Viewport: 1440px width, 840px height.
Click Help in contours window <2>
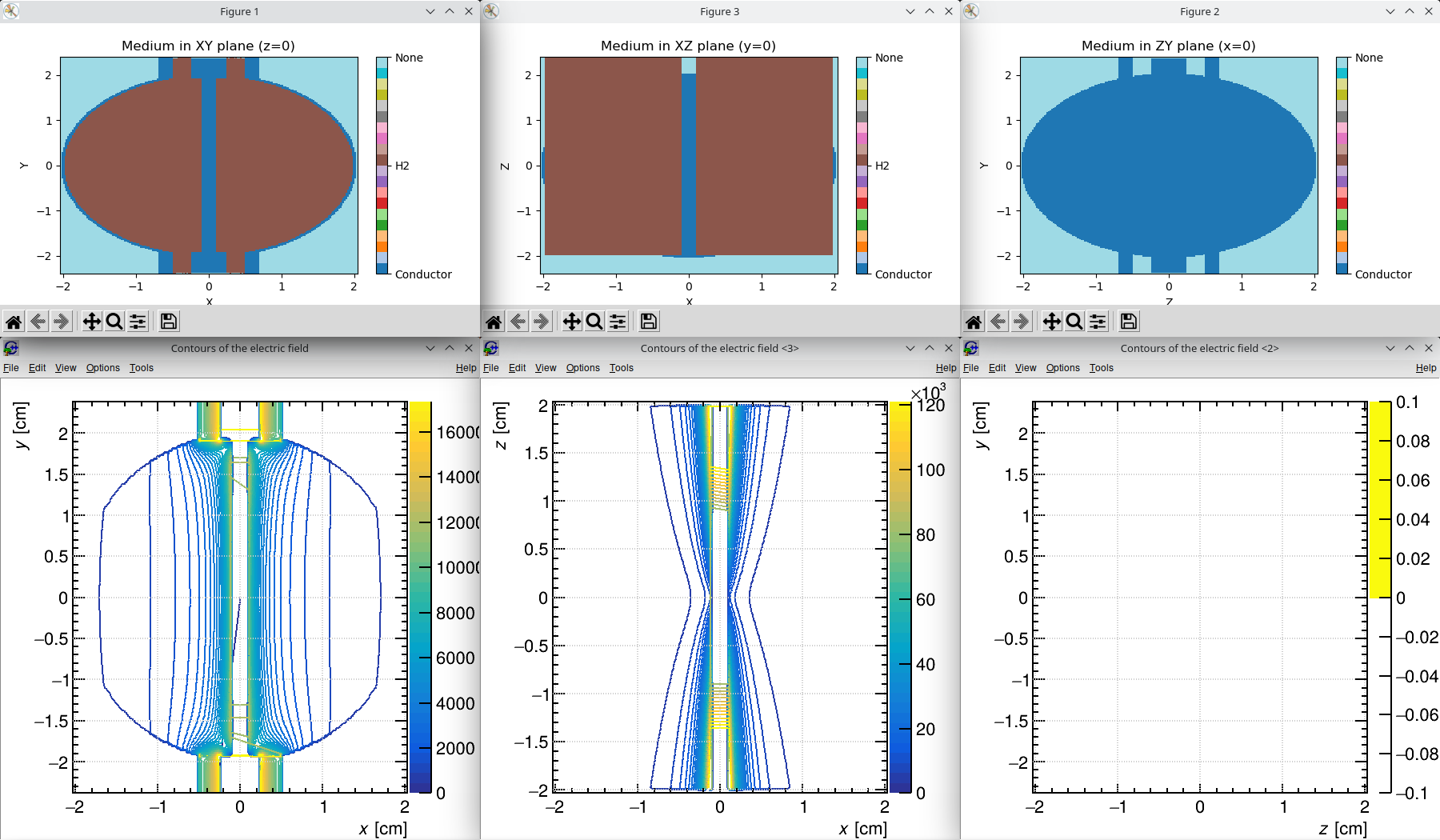pyautogui.click(x=1426, y=368)
